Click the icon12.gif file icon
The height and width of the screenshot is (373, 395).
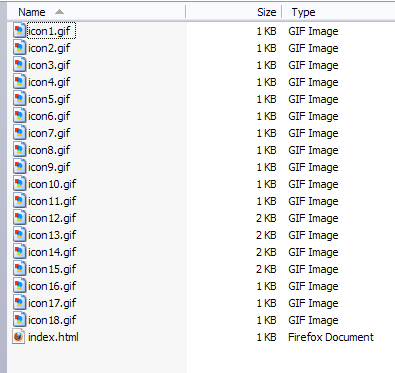point(19,218)
